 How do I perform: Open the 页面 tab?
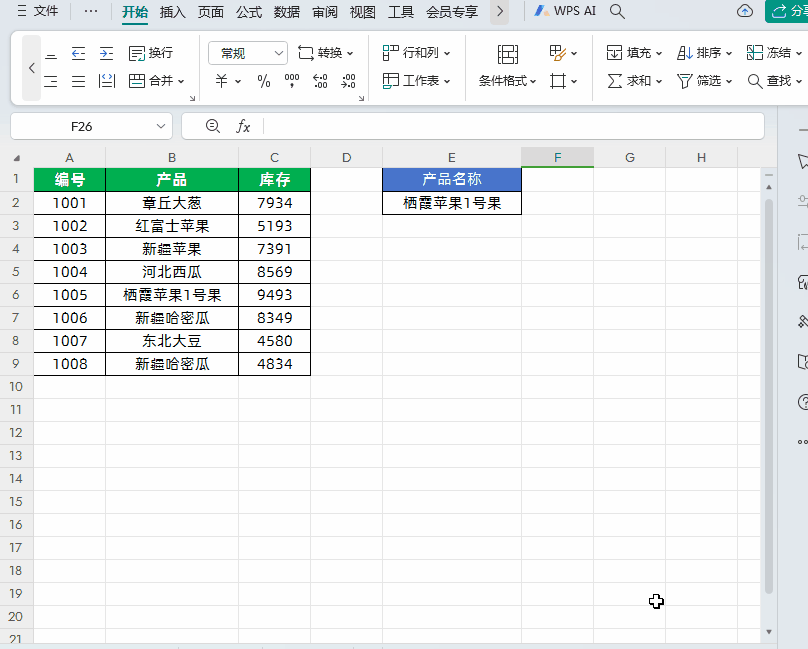pos(211,12)
